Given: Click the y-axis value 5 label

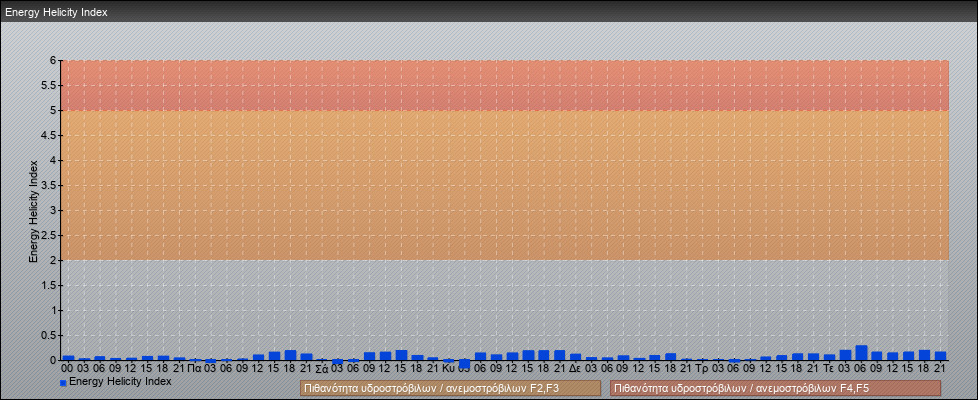Looking at the screenshot, I should (54, 110).
